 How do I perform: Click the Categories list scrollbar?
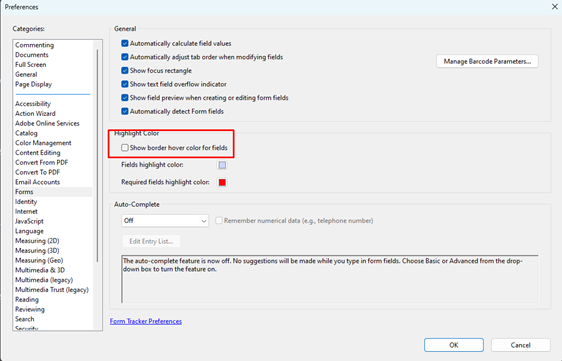click(97, 156)
